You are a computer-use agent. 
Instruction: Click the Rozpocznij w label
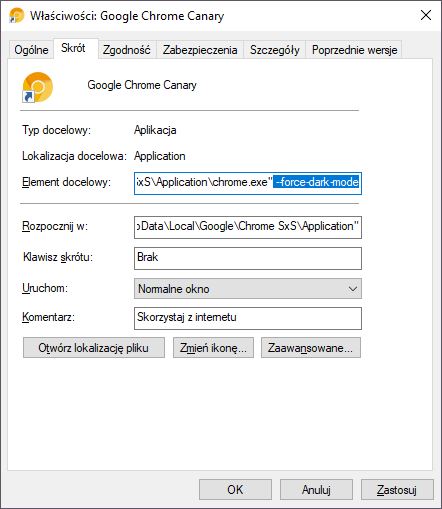point(55,226)
